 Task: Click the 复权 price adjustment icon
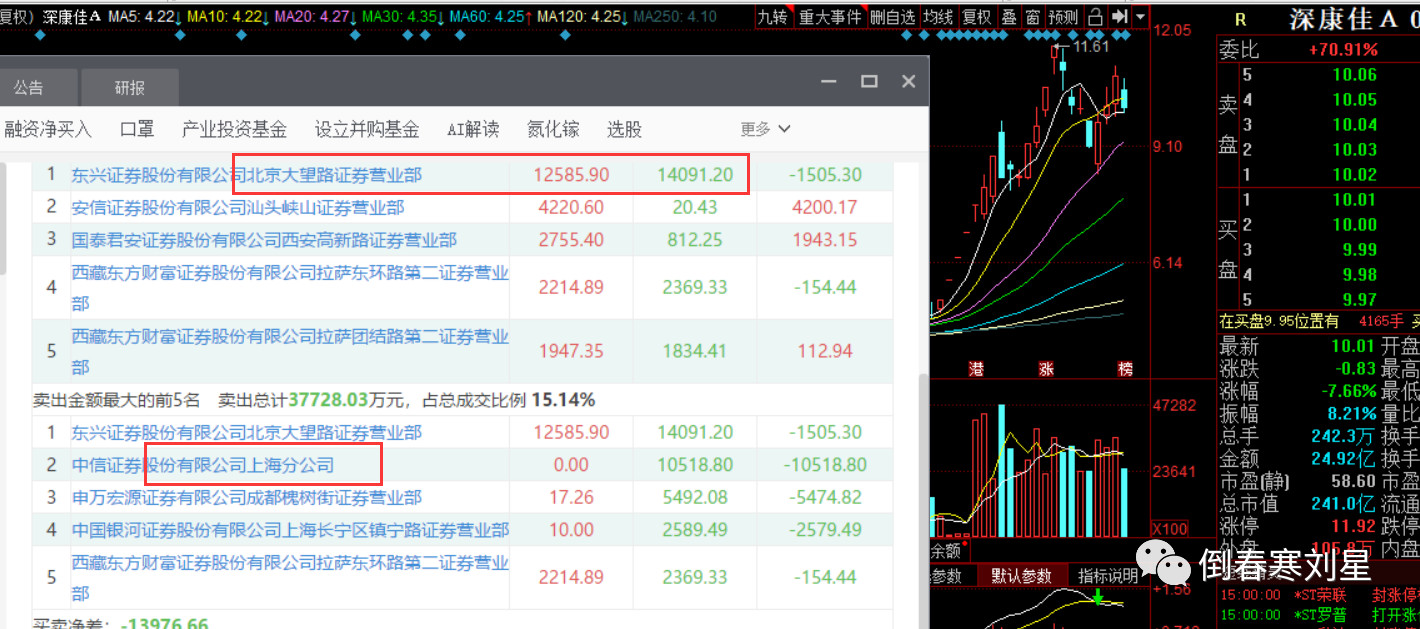(976, 16)
